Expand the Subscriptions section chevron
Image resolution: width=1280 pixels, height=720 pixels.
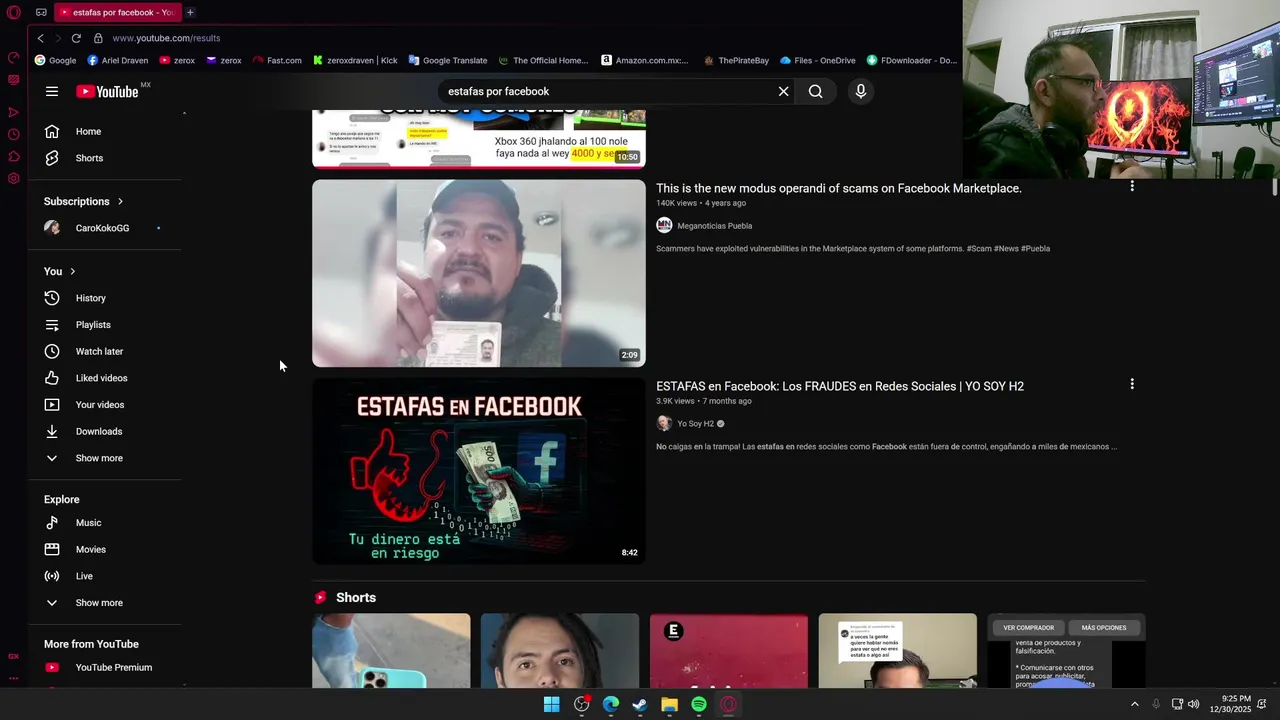pyautogui.click(x=120, y=201)
